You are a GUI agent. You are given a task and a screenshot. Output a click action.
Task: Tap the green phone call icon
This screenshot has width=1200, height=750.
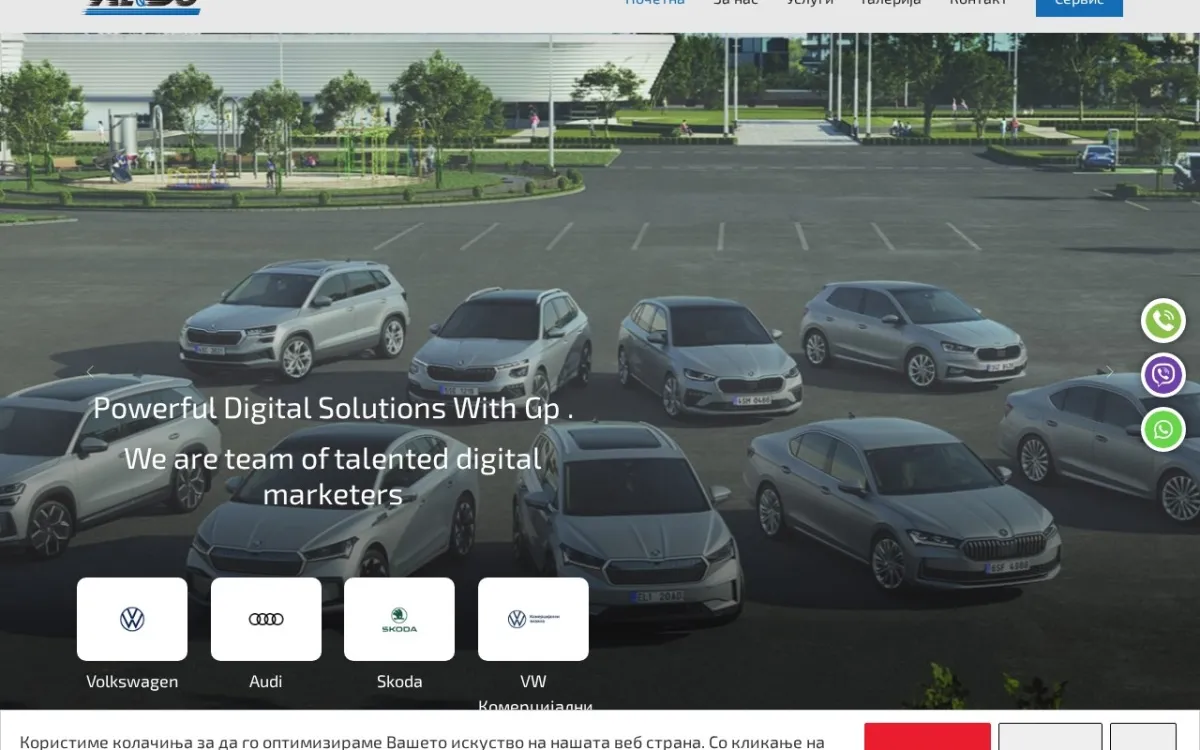(1163, 321)
